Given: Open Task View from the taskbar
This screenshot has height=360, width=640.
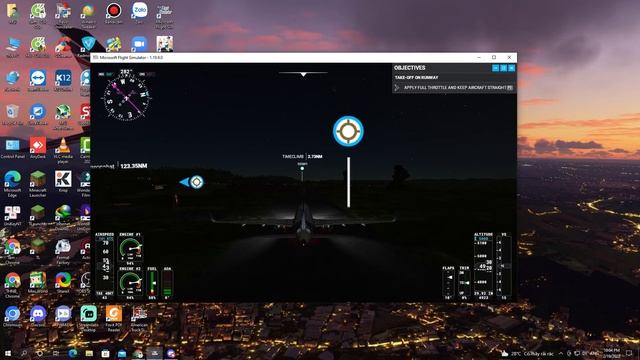Looking at the screenshot, I should click(x=56, y=353).
